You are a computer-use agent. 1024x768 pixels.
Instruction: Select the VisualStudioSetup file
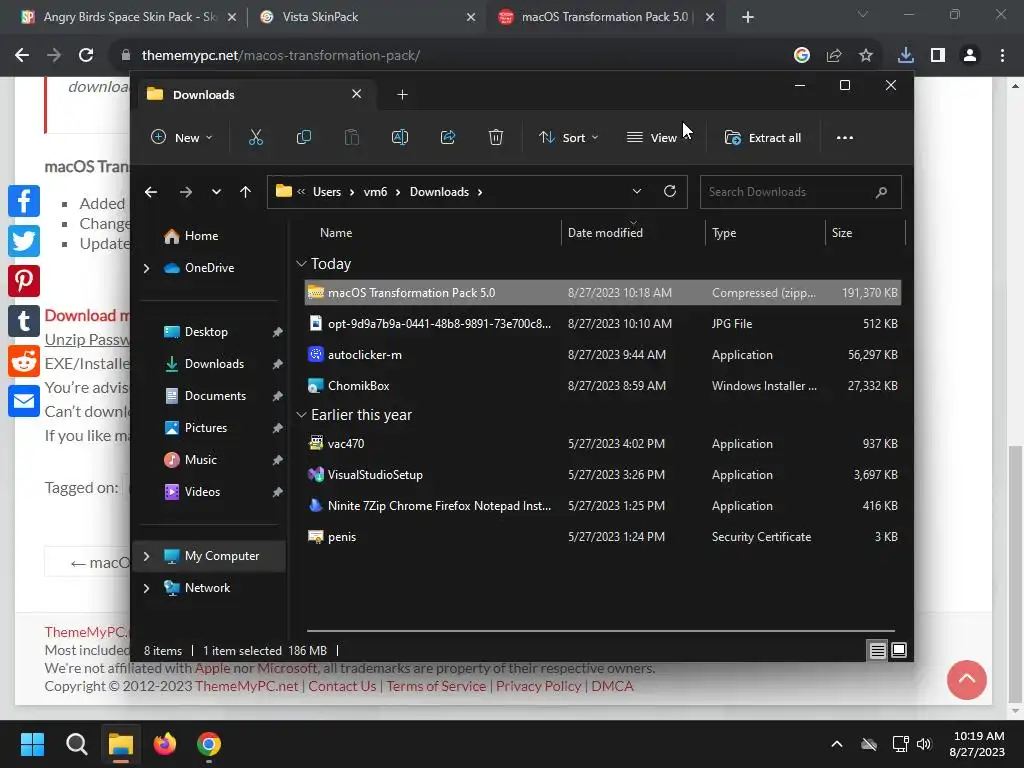(603, 475)
